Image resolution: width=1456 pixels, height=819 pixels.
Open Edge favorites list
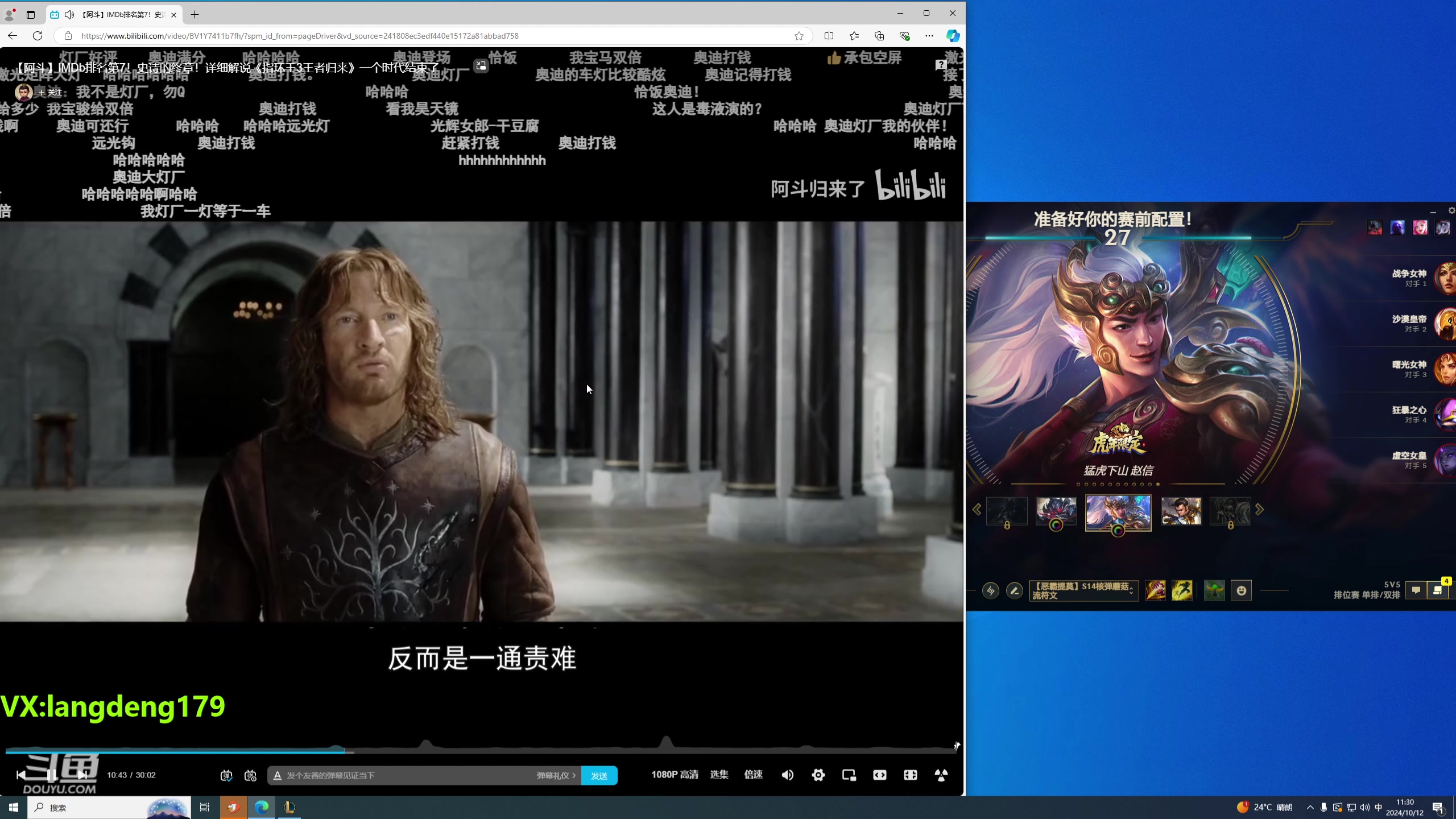(854, 36)
